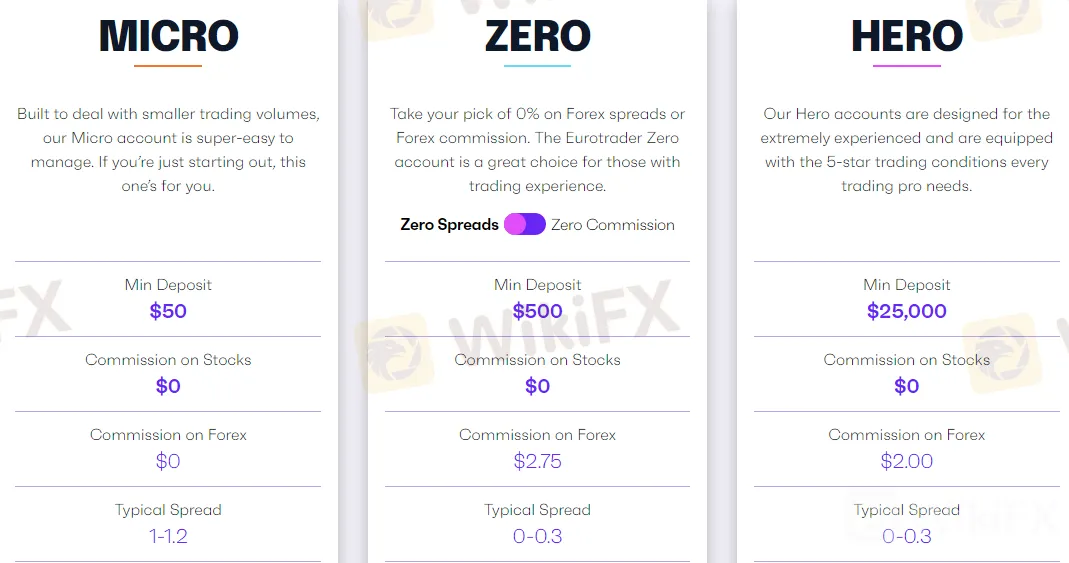
Task: Click the $2.75 Forex commission value
Action: pos(537,461)
